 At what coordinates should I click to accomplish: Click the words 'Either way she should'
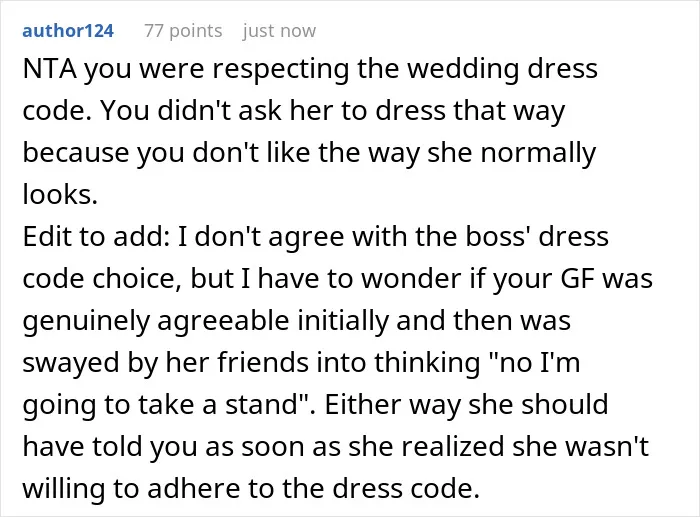pyautogui.click(x=467, y=404)
